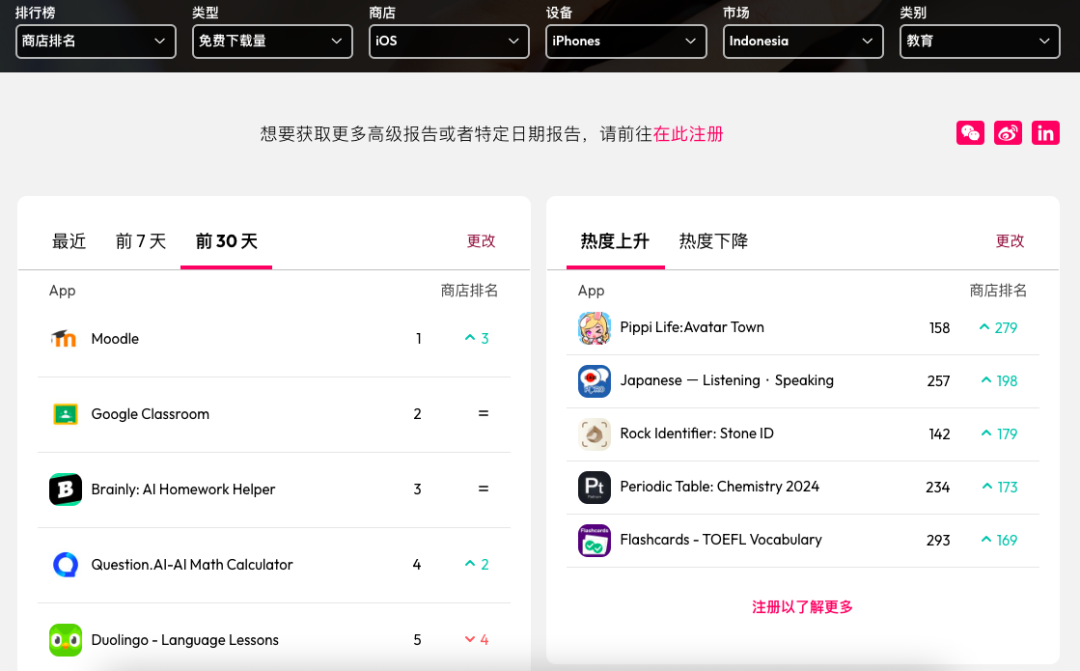Viewport: 1080px width, 671px height.
Task: Share via the LinkedIn icon
Action: [x=1045, y=133]
